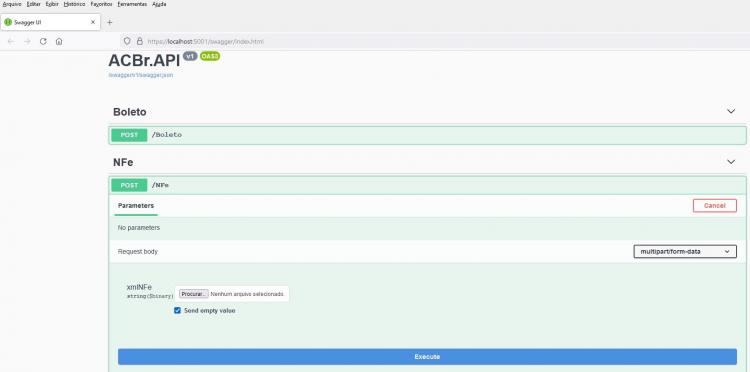Click the Cancel button
This screenshot has height=372, width=750.
click(x=715, y=206)
